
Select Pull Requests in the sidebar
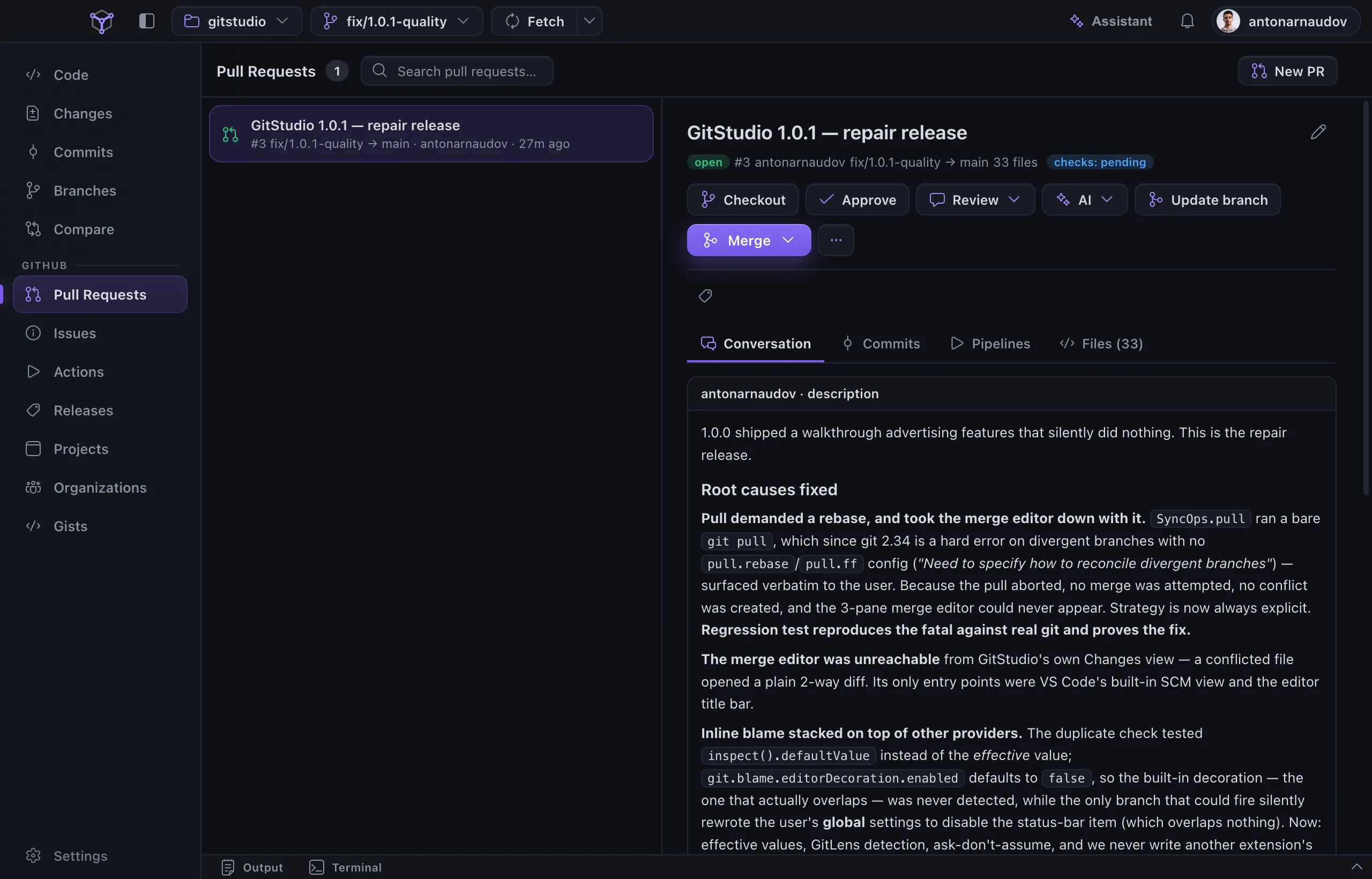click(x=100, y=295)
